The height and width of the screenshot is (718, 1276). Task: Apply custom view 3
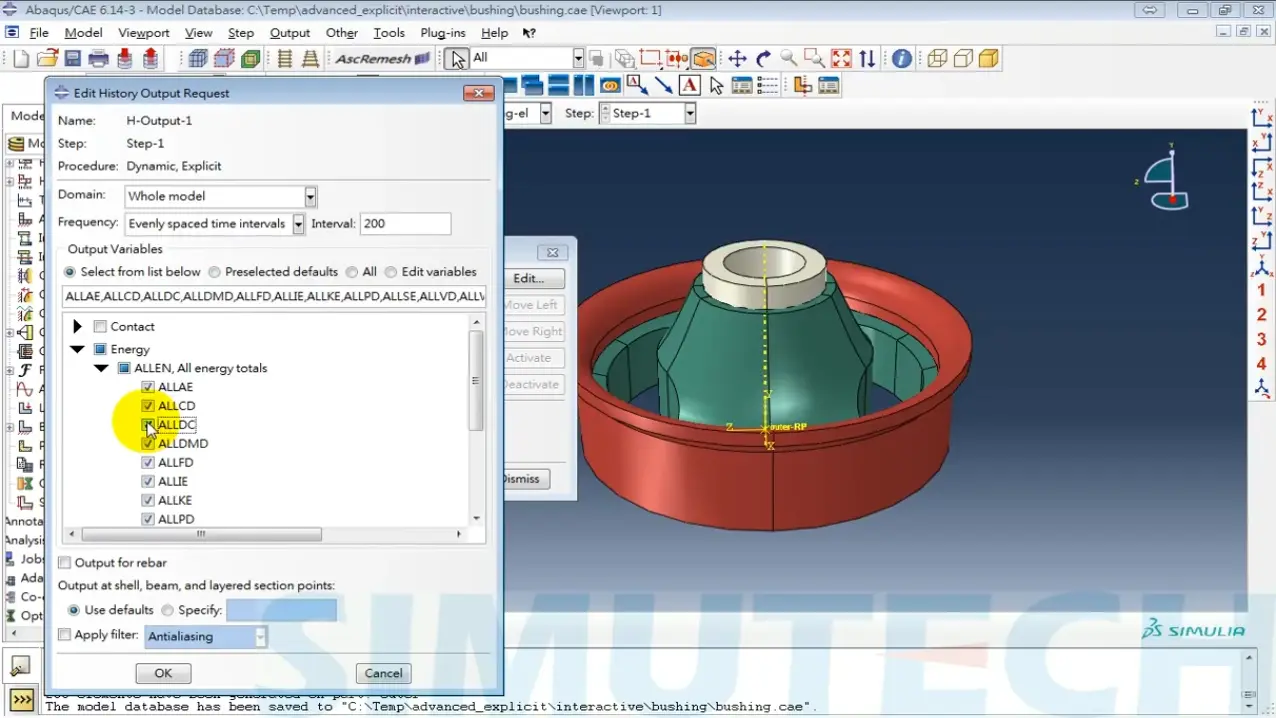[1262, 339]
